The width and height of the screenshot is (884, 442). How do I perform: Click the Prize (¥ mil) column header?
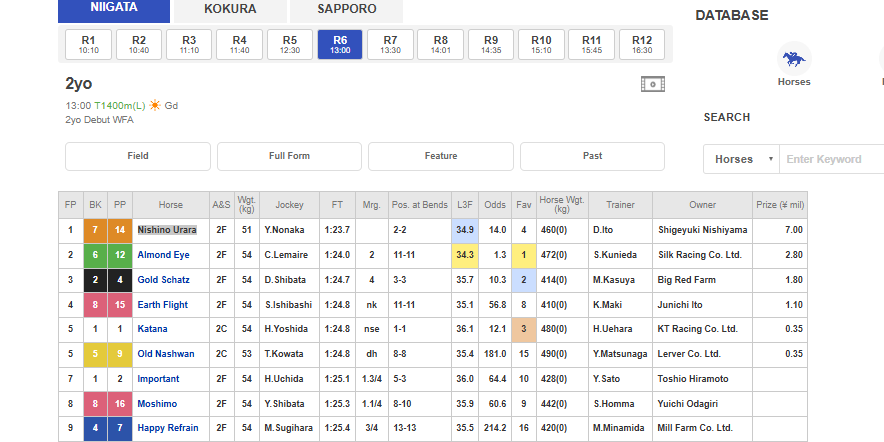(780, 205)
